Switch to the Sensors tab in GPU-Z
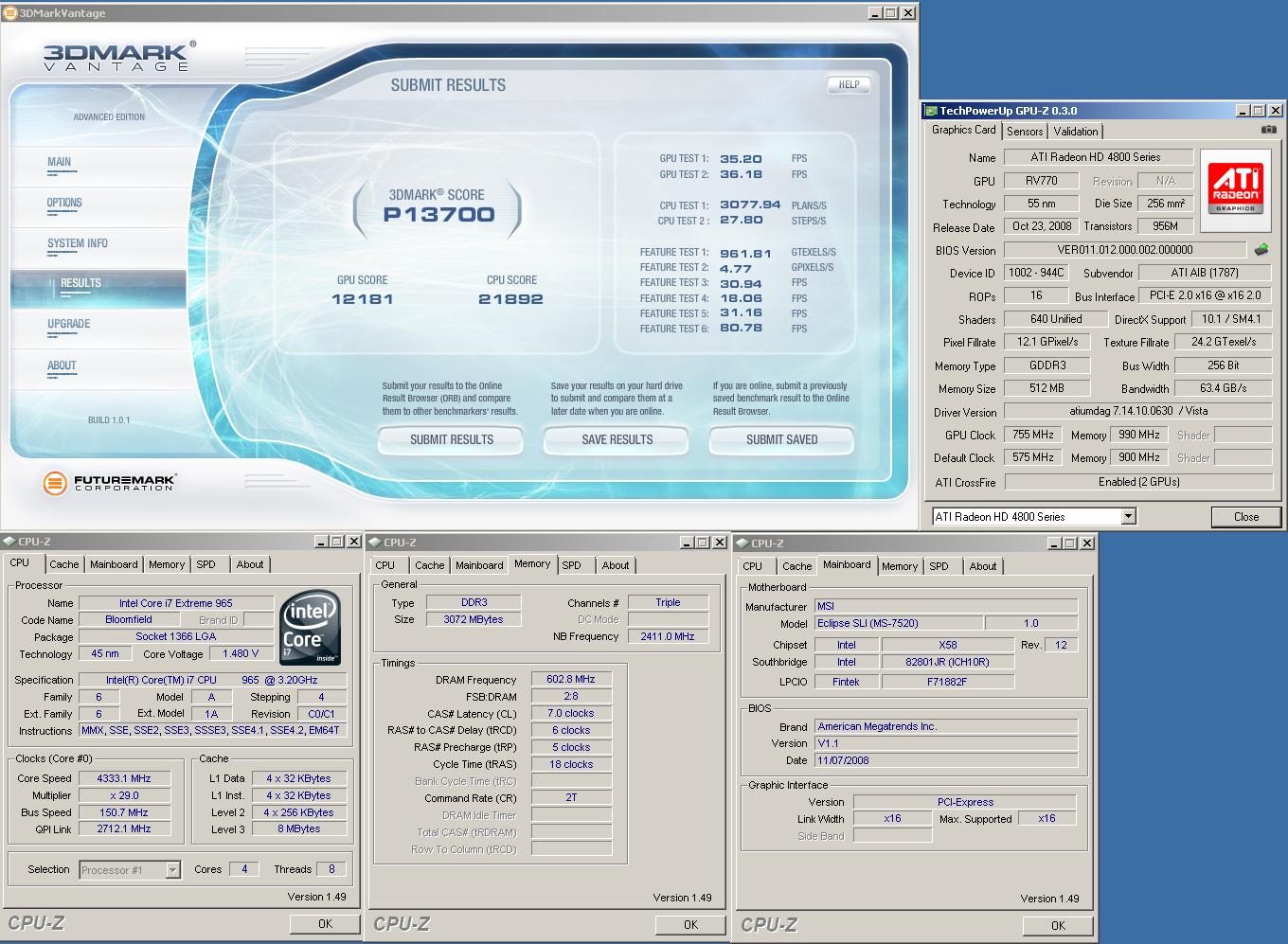 (1025, 132)
